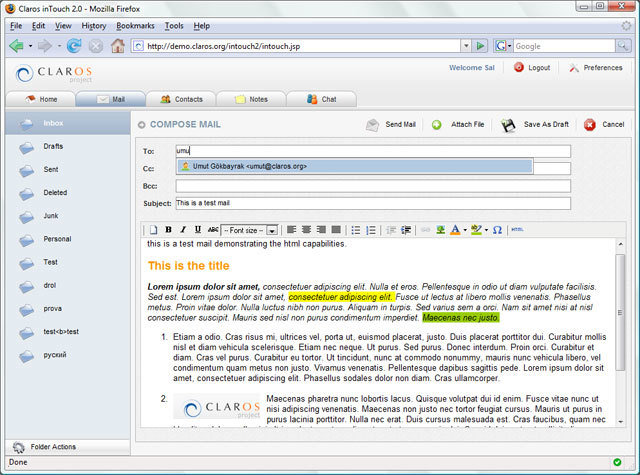Insert a bulleted list
The width and height of the screenshot is (640, 475).
coord(356,230)
